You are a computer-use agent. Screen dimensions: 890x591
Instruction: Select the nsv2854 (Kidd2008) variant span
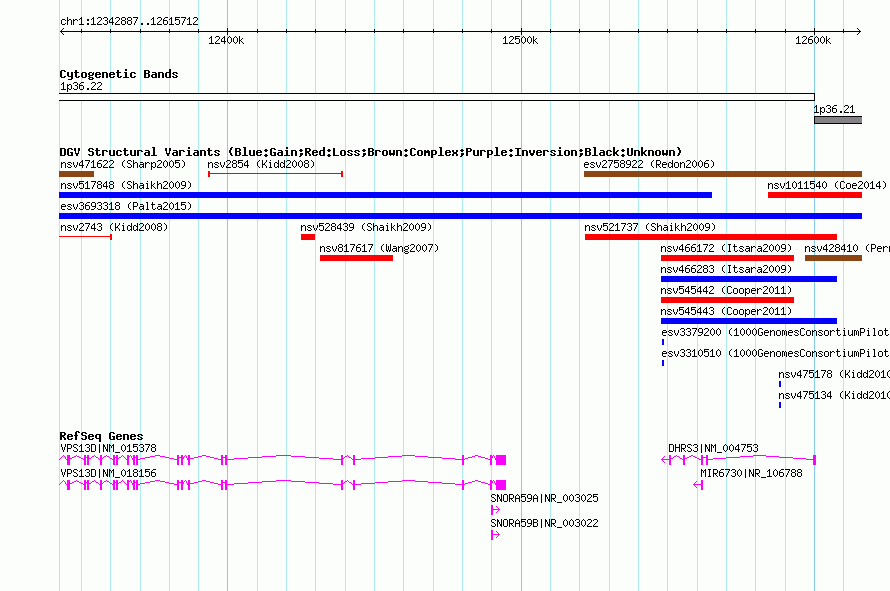click(x=275, y=174)
